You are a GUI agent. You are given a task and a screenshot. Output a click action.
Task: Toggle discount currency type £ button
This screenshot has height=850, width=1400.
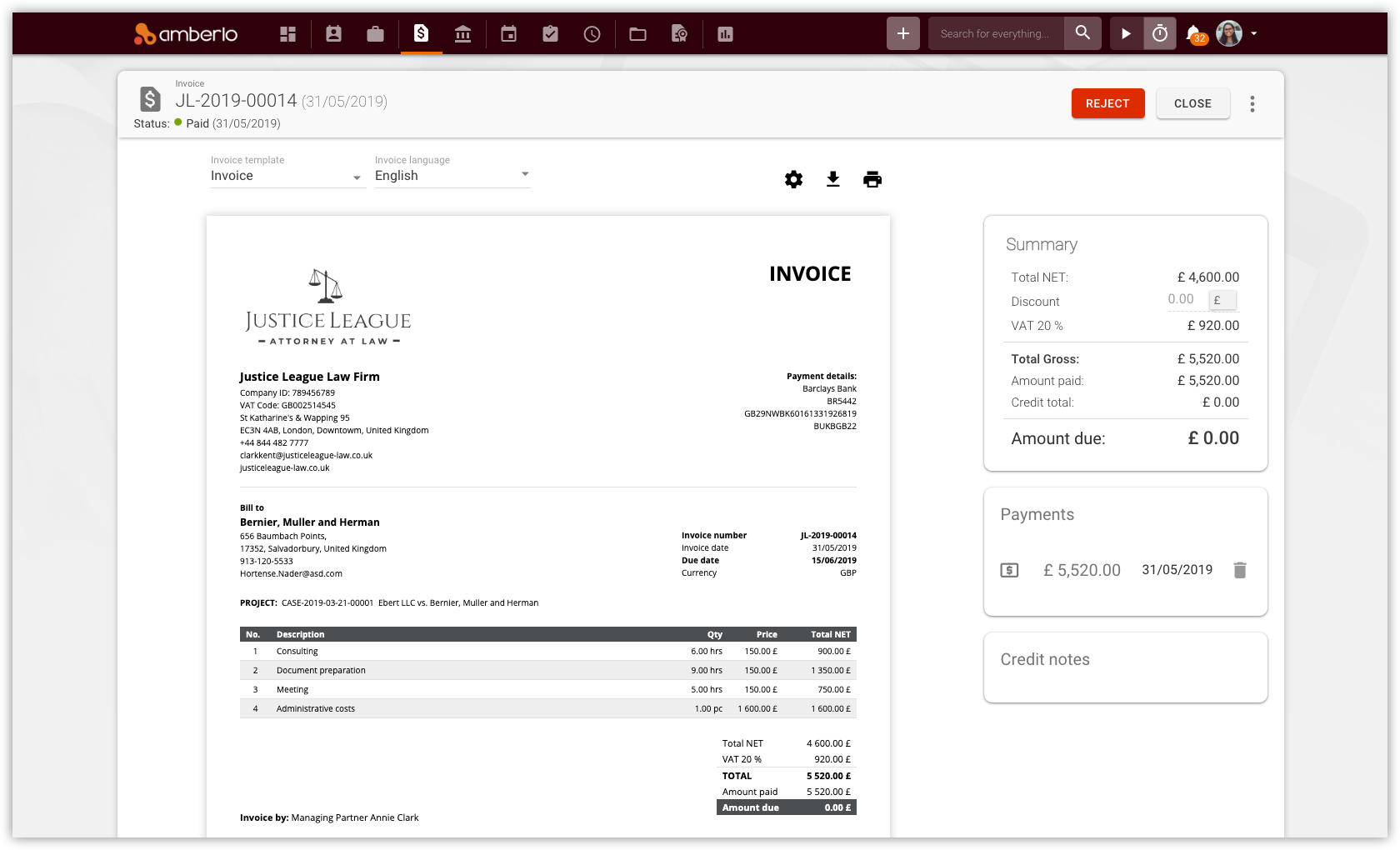1222,300
